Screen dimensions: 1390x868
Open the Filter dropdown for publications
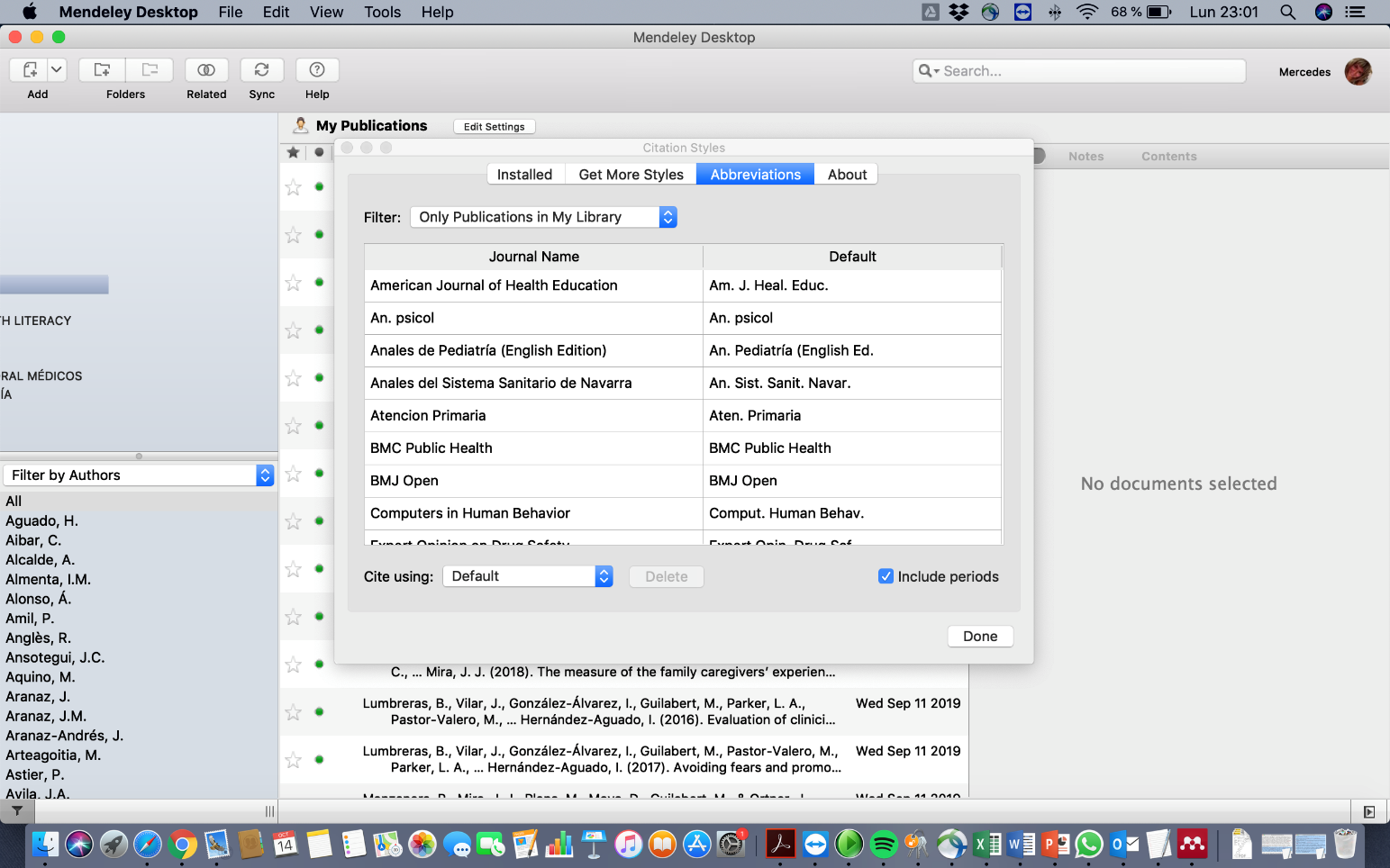[x=543, y=217]
